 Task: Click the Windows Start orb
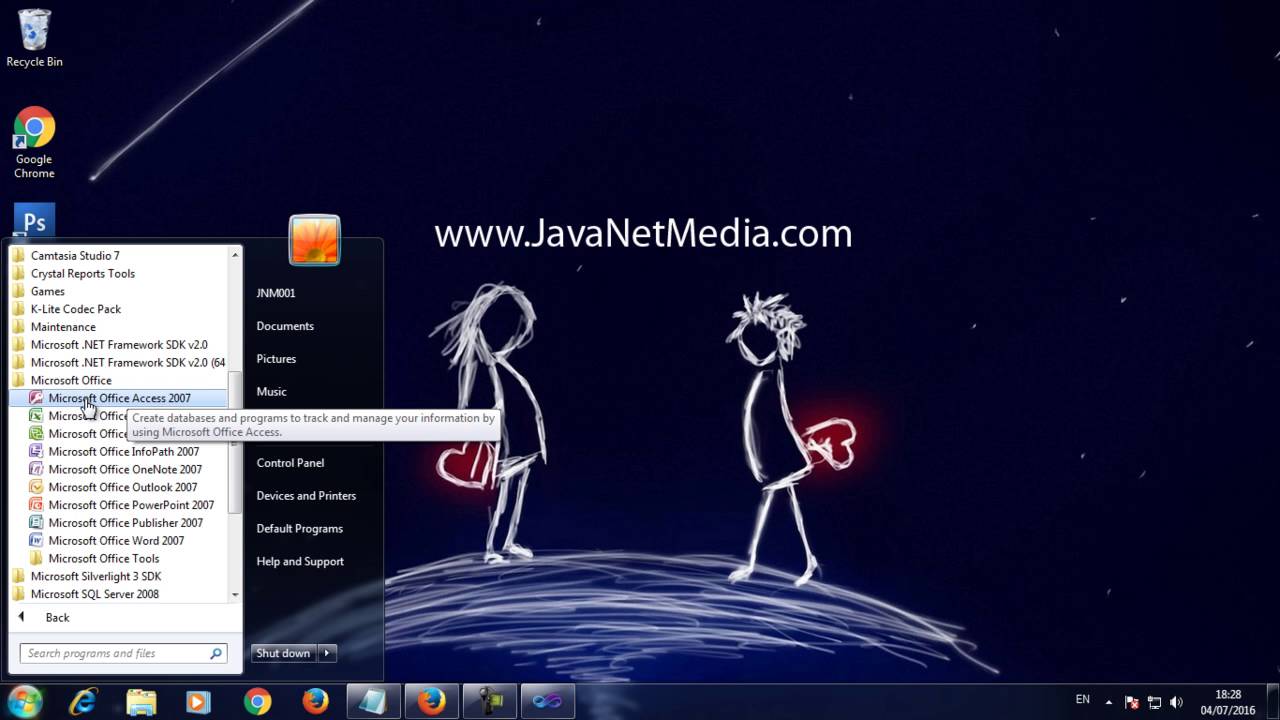tap(24, 701)
